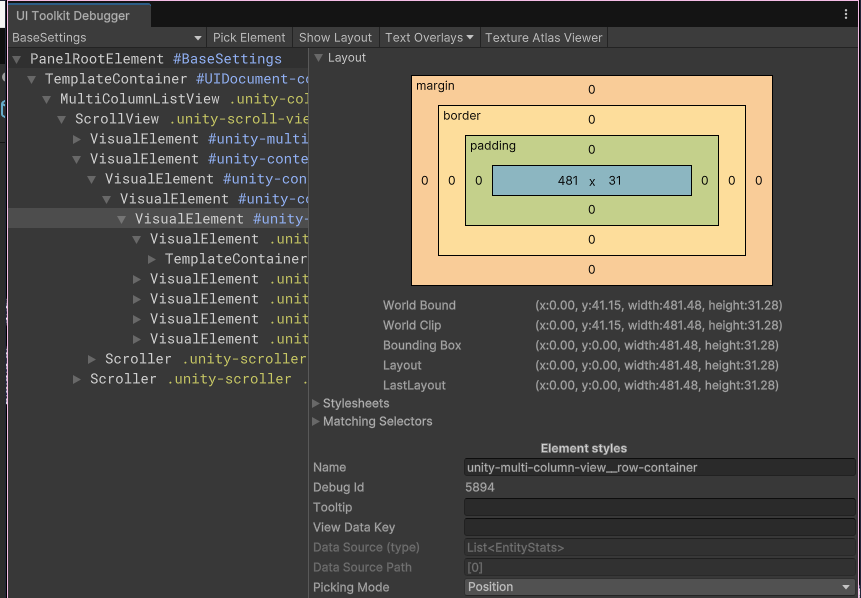Select the UI Toolkit Debugger tab
This screenshot has height=598, width=861.
coord(73,16)
